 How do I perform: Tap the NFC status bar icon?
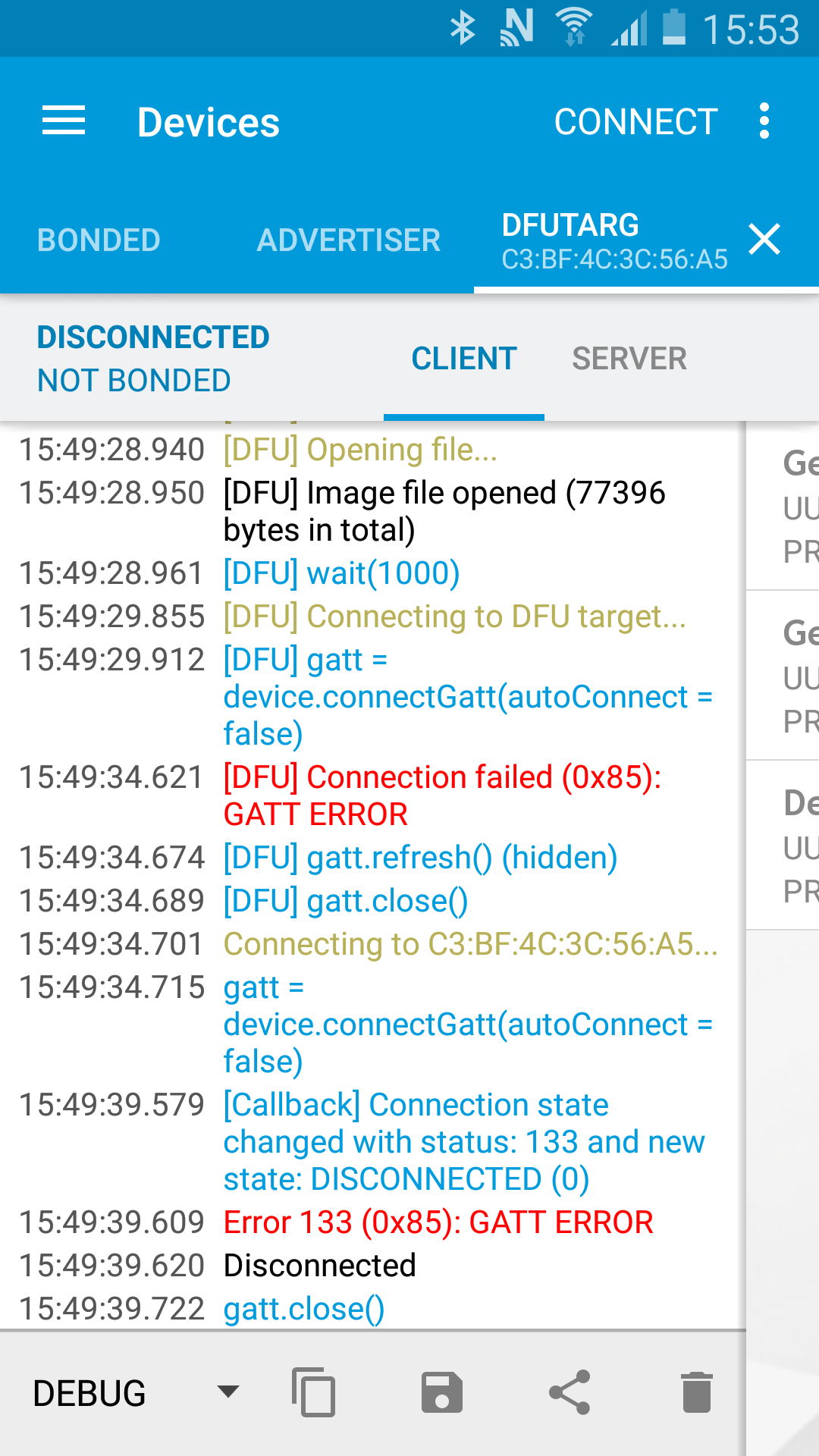pos(517,29)
